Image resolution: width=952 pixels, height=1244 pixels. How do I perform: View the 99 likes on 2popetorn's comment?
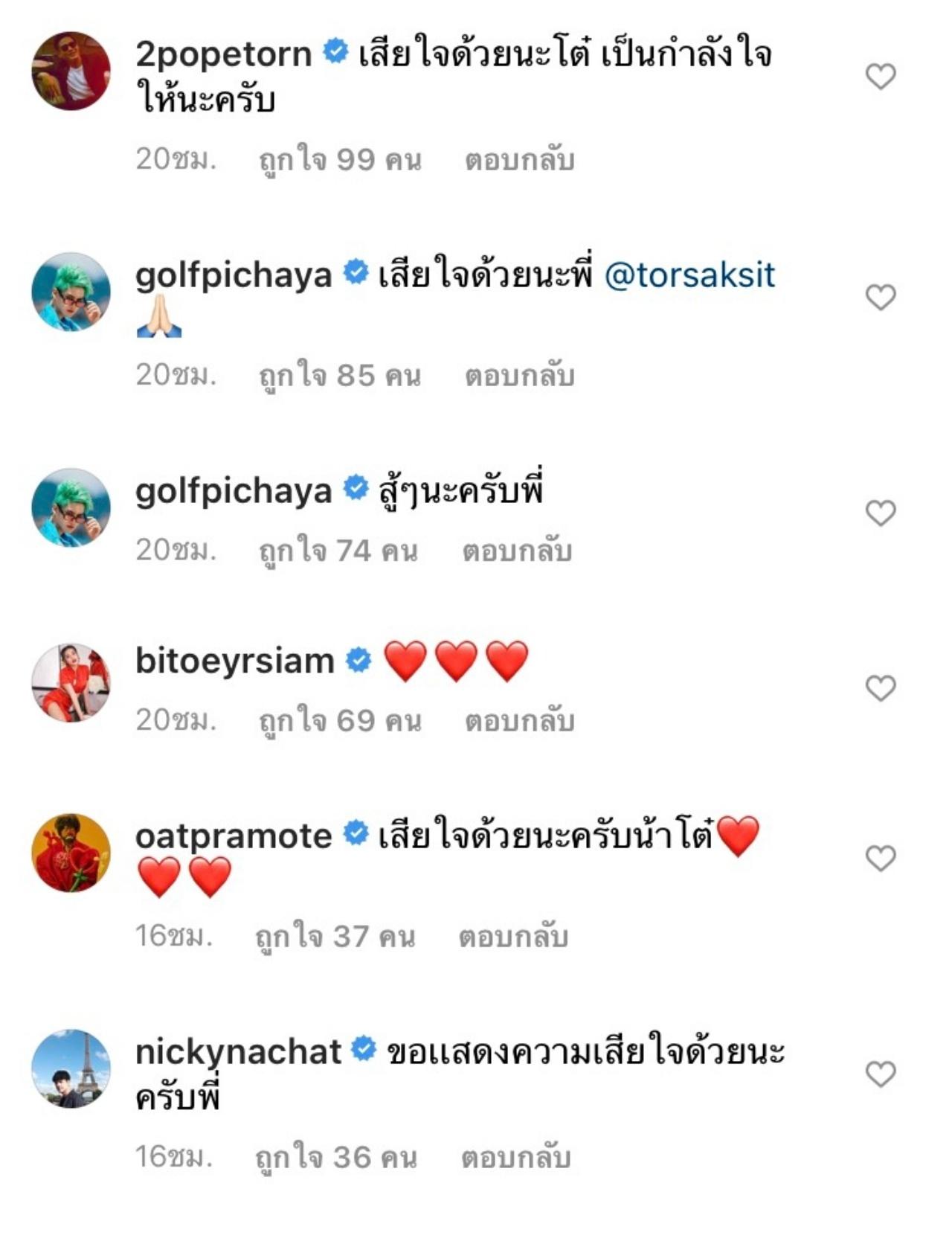[x=340, y=160]
